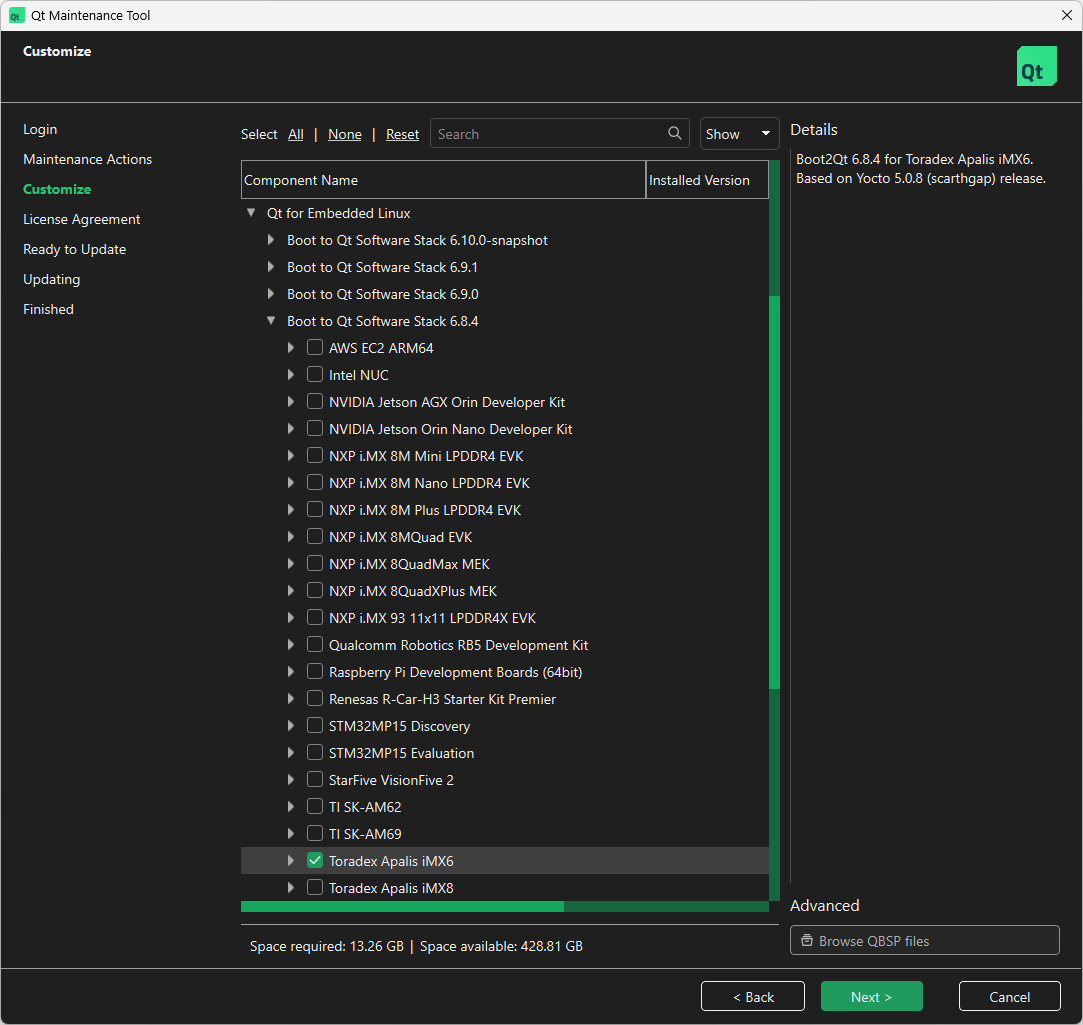Expand Boot to Qt Software Stack 6.9.1
This screenshot has height=1025, width=1083.
click(271, 267)
